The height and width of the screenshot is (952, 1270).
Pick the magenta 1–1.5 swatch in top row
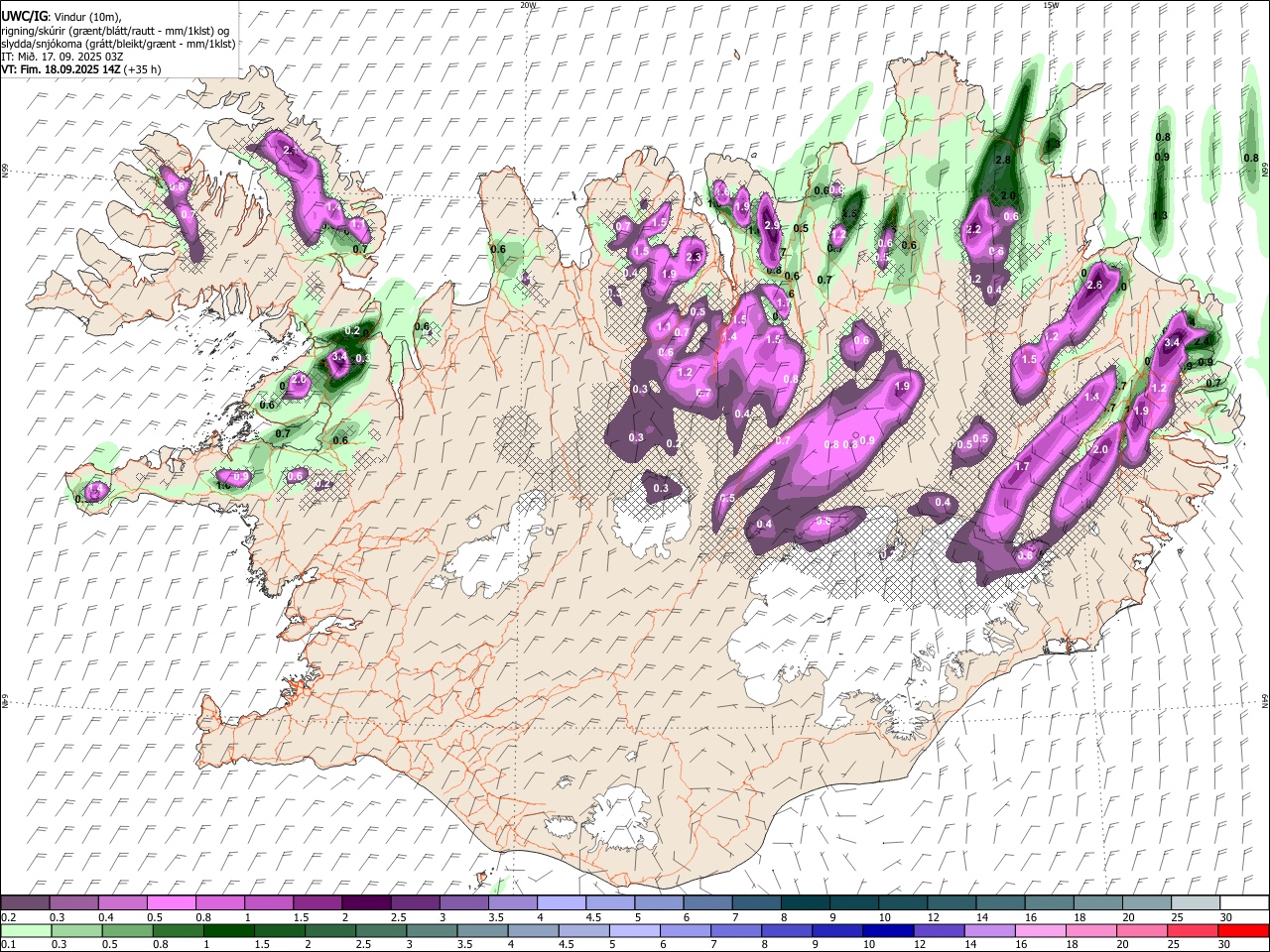click(x=269, y=903)
